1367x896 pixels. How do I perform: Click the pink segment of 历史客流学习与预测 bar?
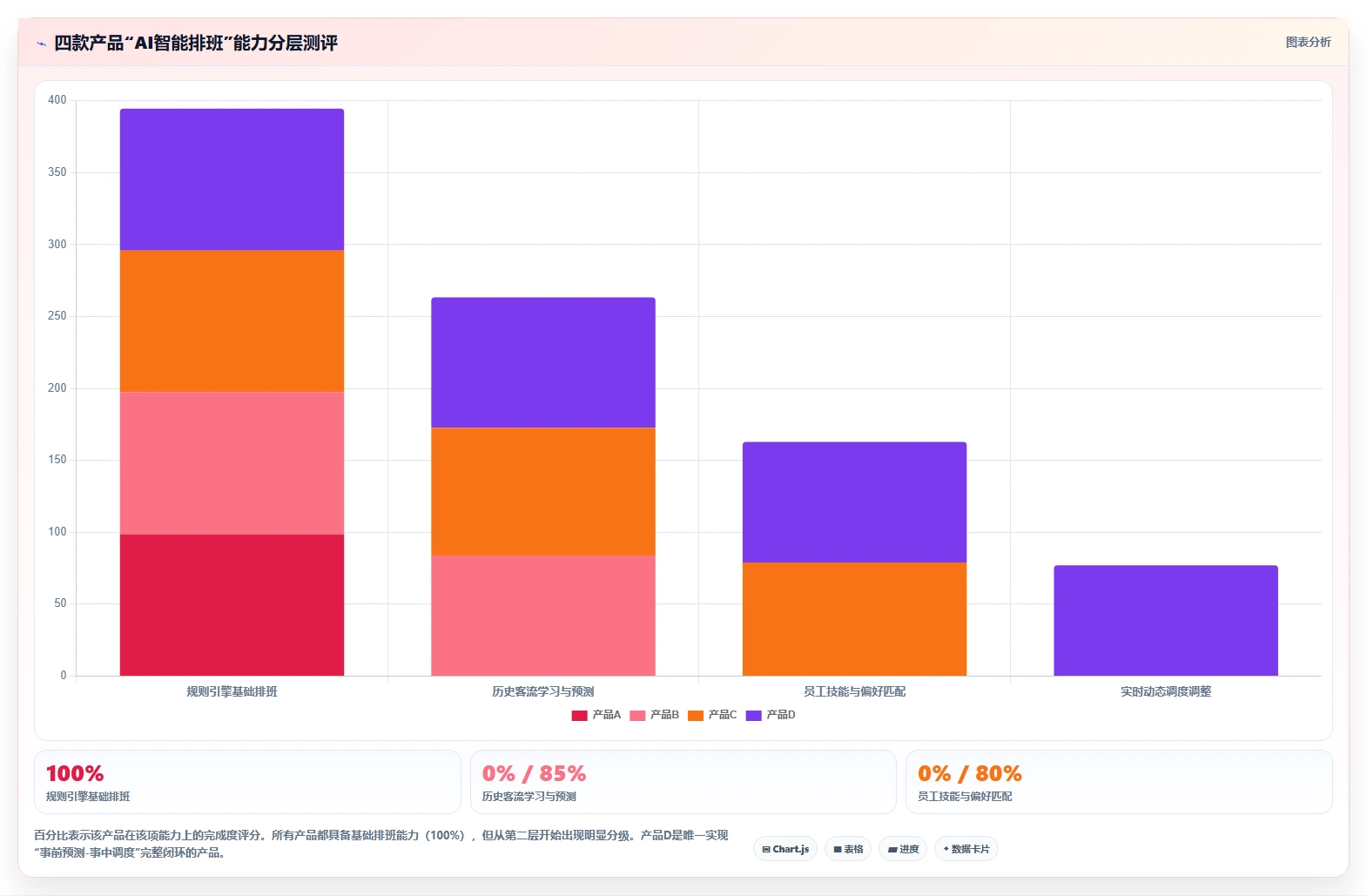pyautogui.click(x=543, y=616)
